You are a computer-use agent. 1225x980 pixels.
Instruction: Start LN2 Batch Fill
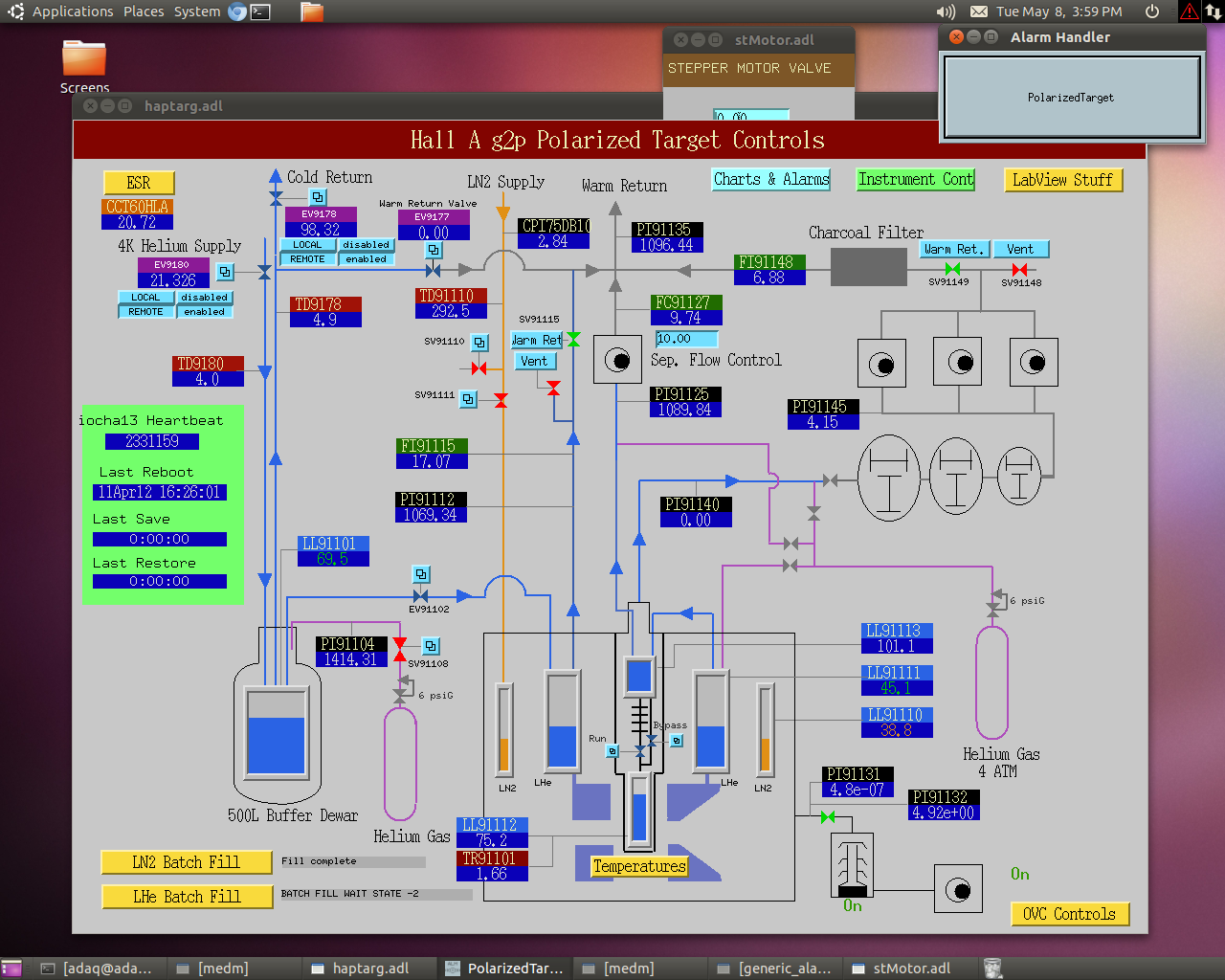[x=187, y=862]
